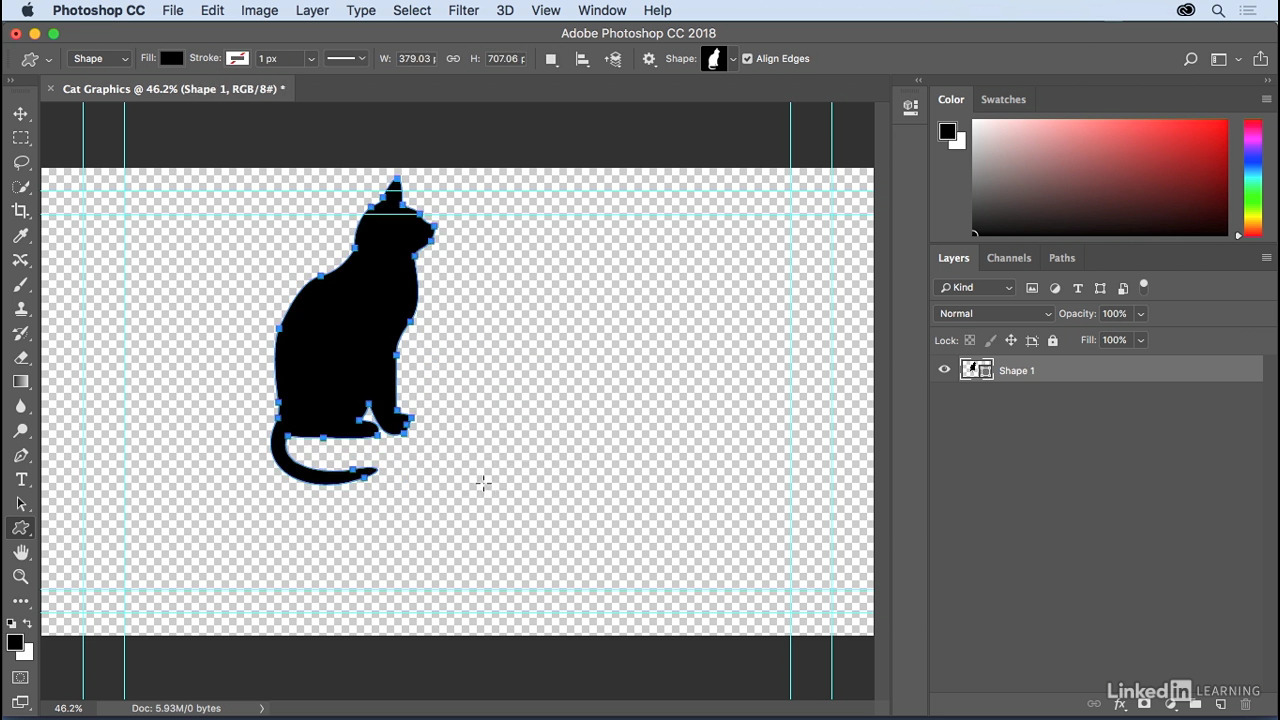Select the Hand tool
1280x720 pixels.
21,552
